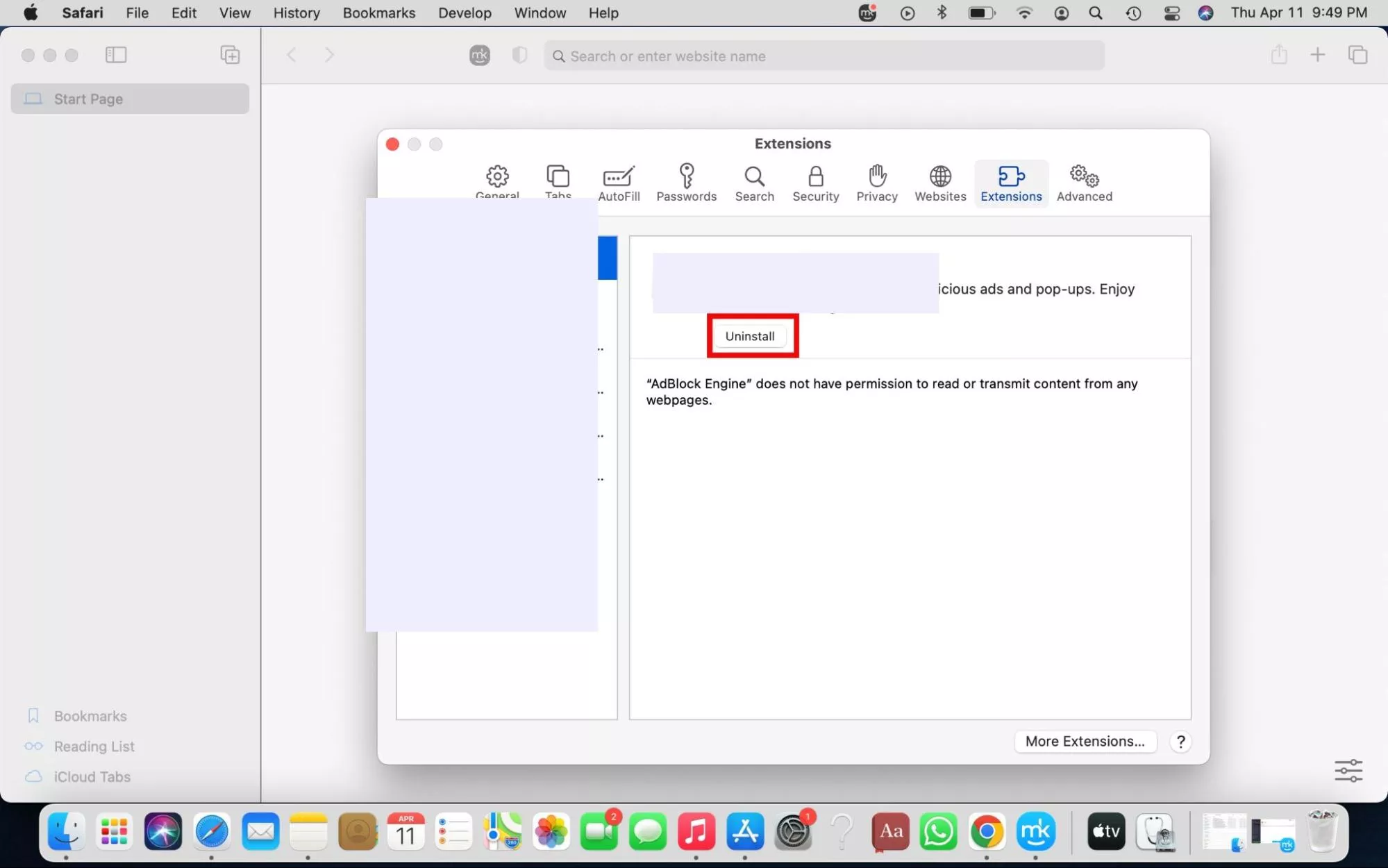Open Advanced preferences pane
The height and width of the screenshot is (868, 1388).
pyautogui.click(x=1084, y=183)
